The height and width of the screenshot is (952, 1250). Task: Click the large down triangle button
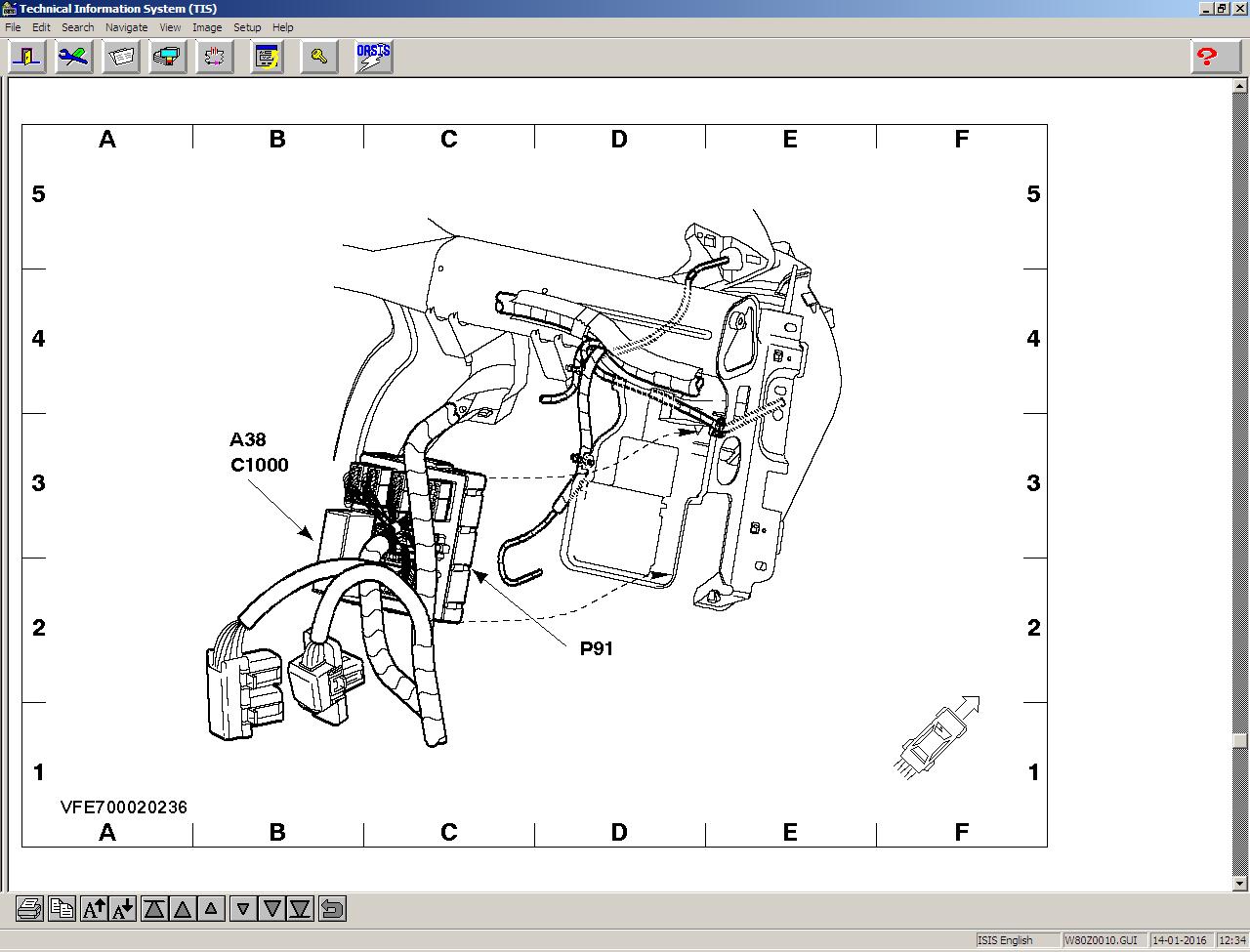point(271,909)
